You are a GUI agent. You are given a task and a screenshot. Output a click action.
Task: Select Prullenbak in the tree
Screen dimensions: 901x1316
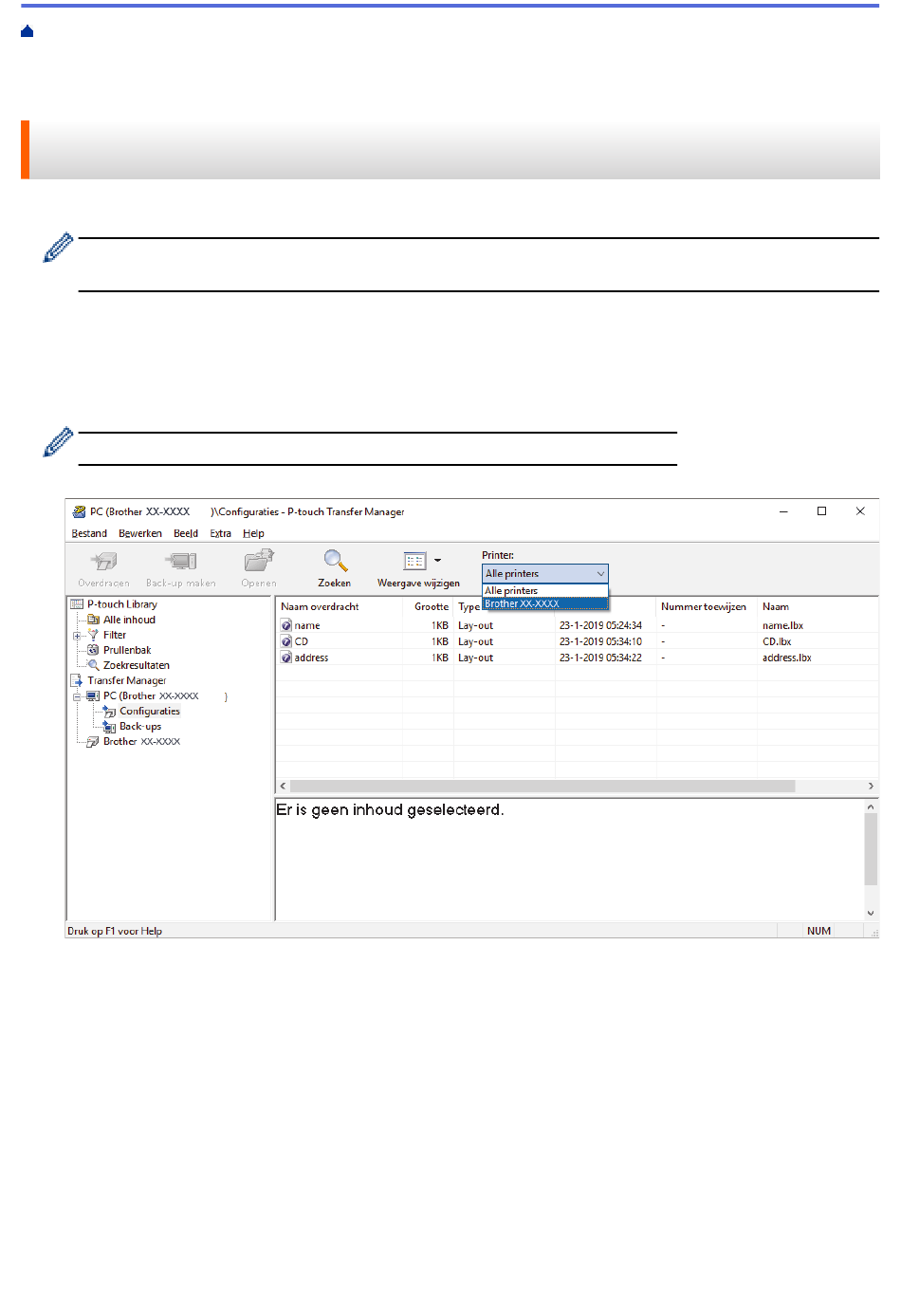[127, 650]
